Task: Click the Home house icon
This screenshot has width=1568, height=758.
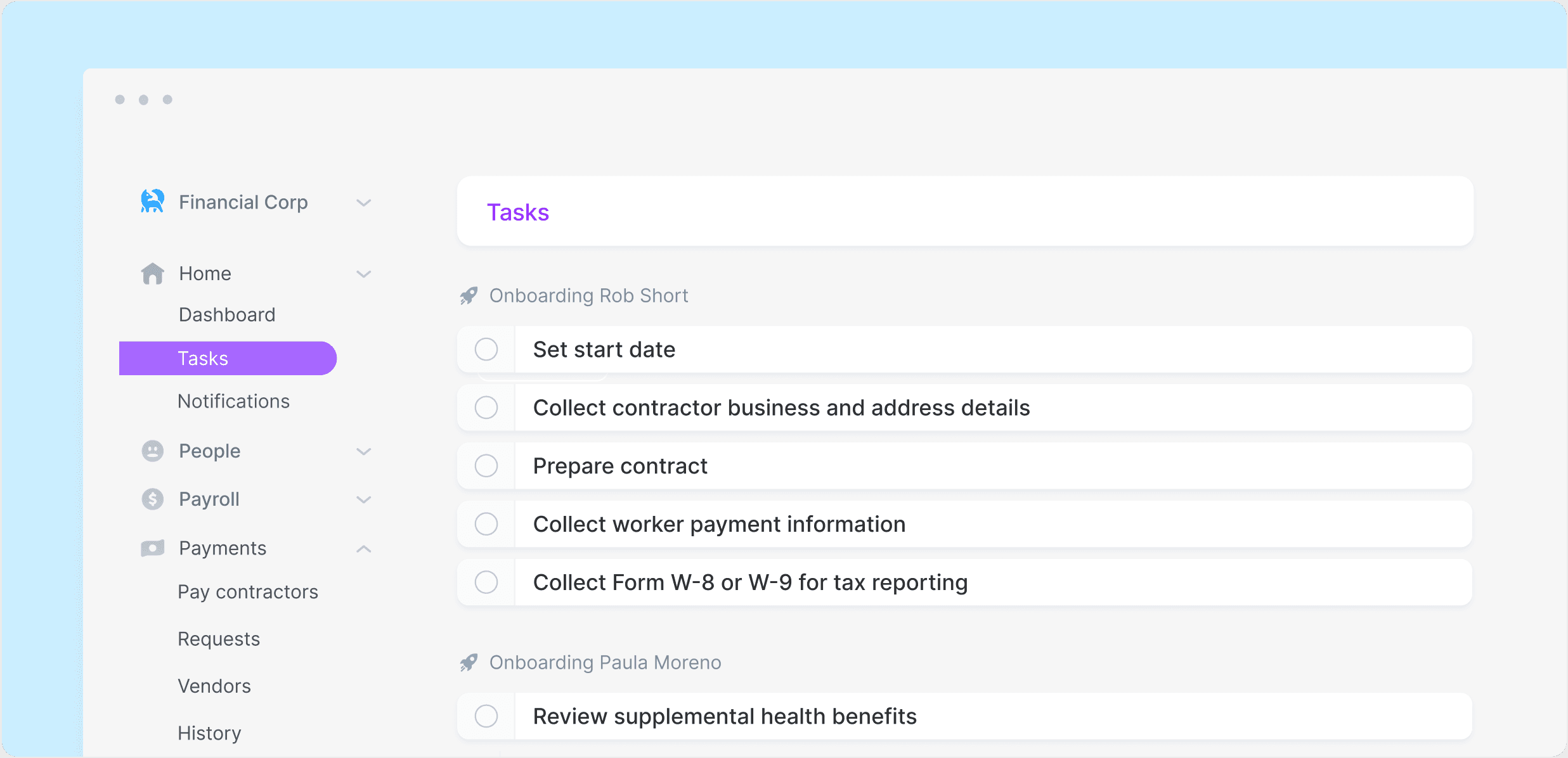Action: (x=152, y=274)
